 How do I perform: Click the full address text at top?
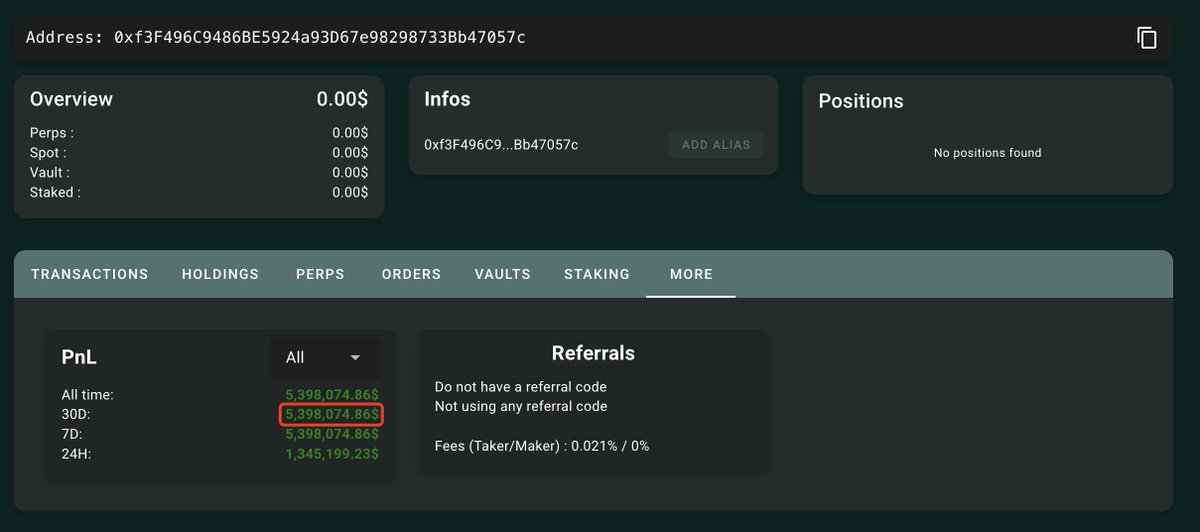320,38
